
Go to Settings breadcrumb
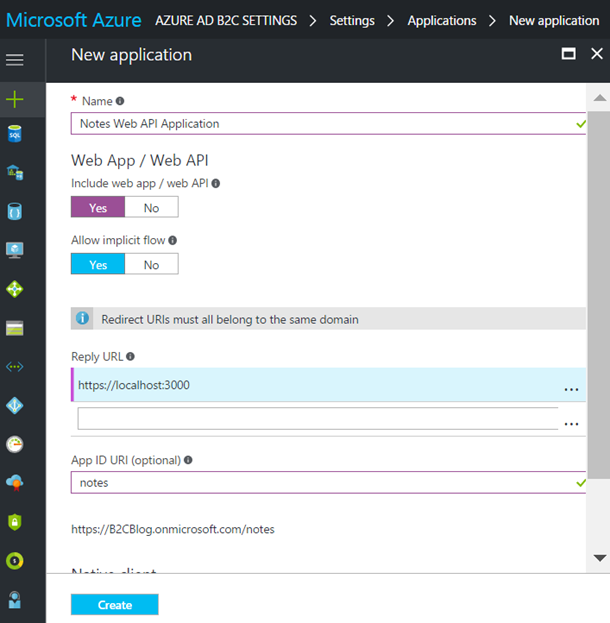(352, 20)
